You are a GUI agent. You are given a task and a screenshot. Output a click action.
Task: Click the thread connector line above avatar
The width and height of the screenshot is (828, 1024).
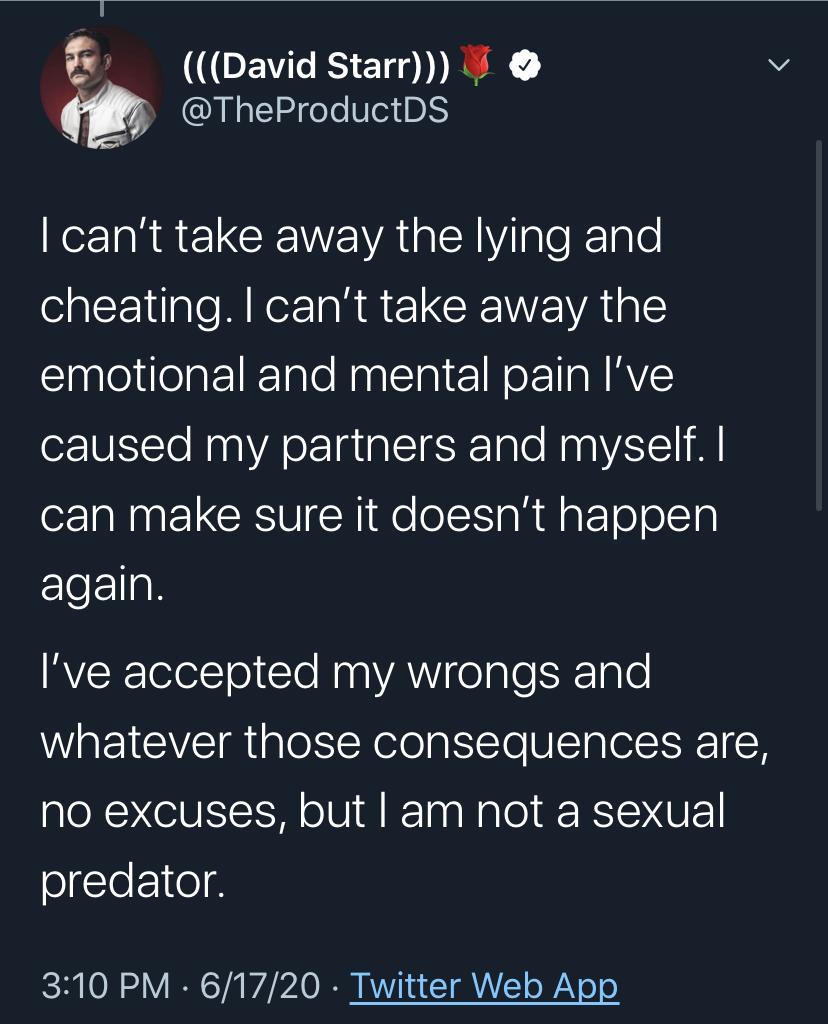coord(102,10)
